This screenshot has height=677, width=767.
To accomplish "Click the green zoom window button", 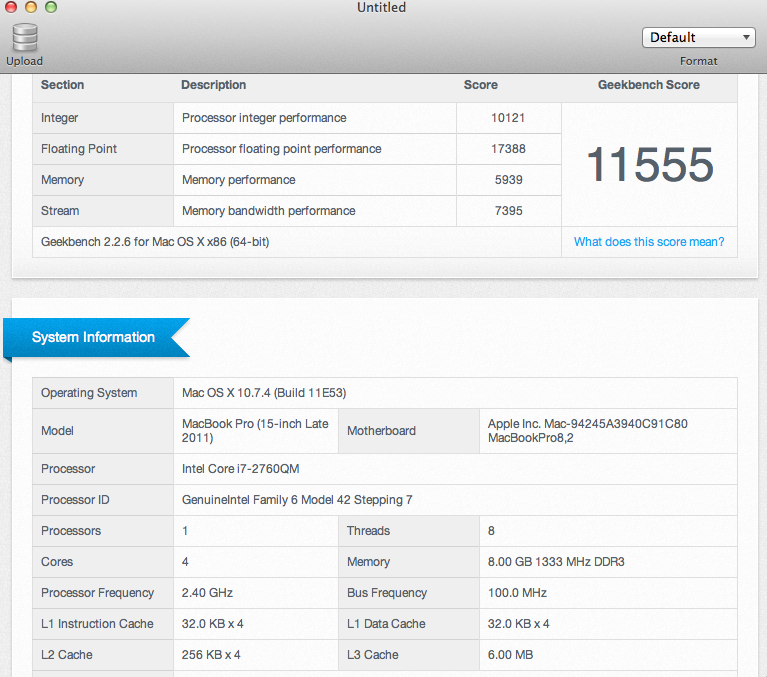I will tap(51, 7).
